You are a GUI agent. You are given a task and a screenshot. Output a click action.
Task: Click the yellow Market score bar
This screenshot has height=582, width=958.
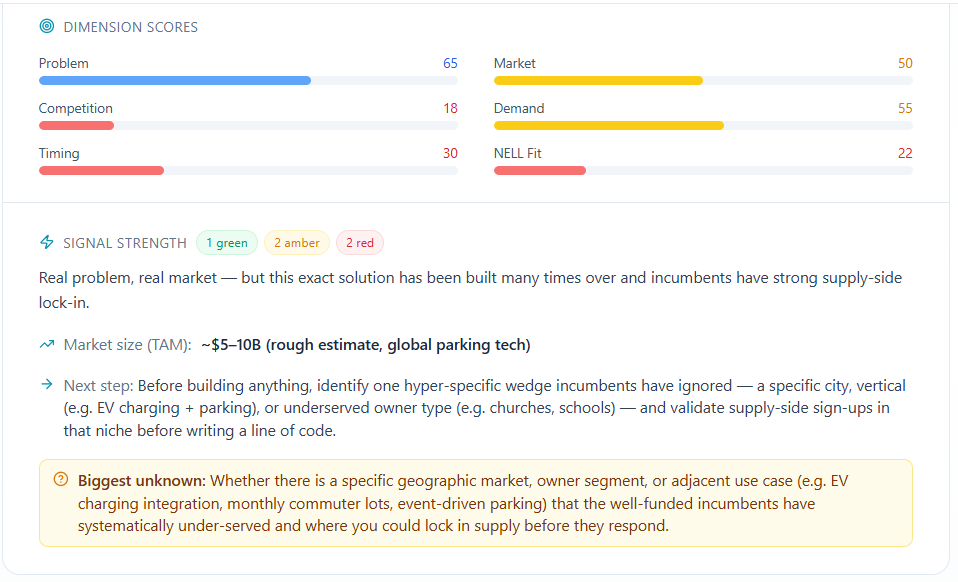point(598,81)
